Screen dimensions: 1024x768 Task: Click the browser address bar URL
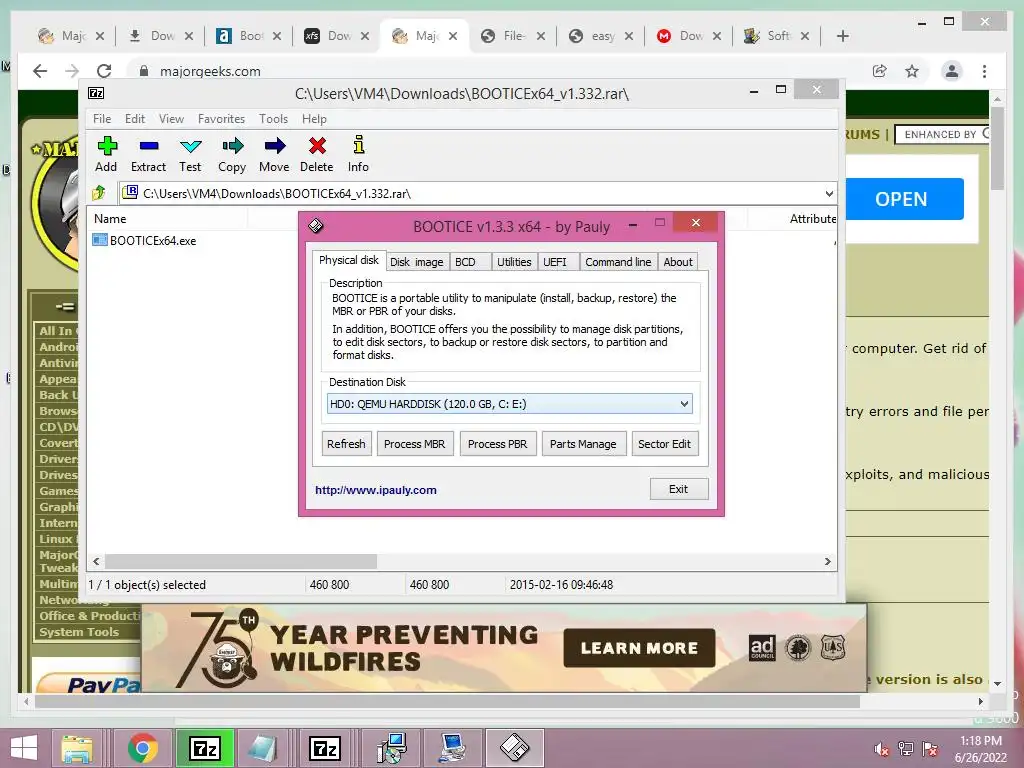click(x=210, y=71)
